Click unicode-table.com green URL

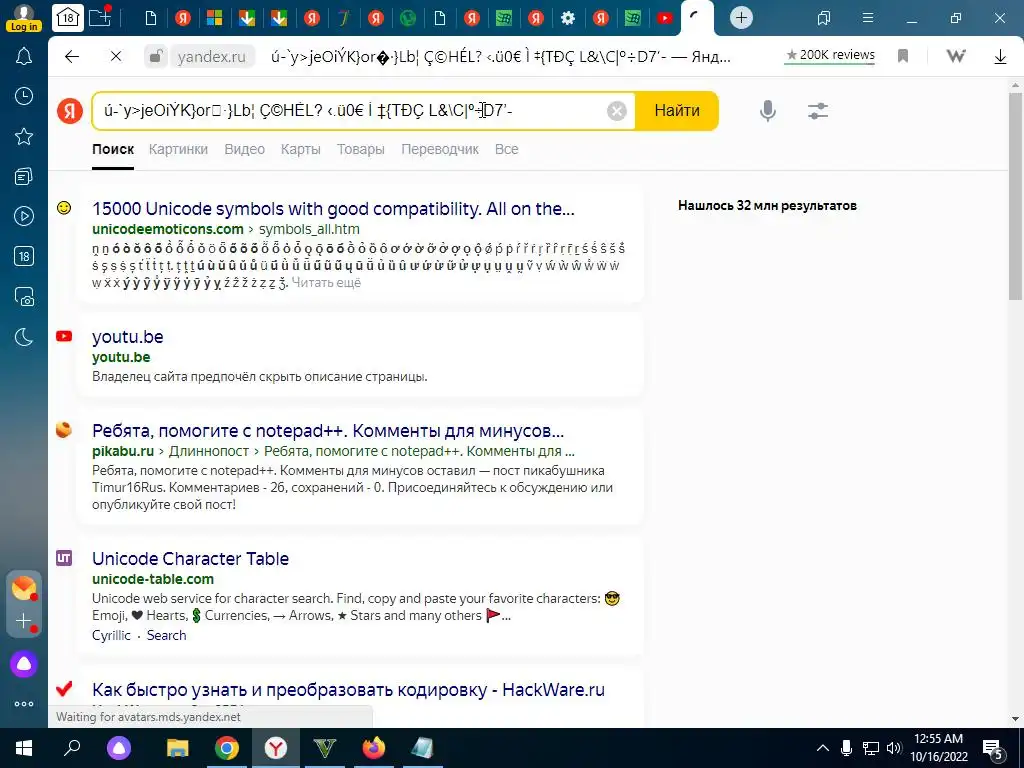tap(153, 579)
